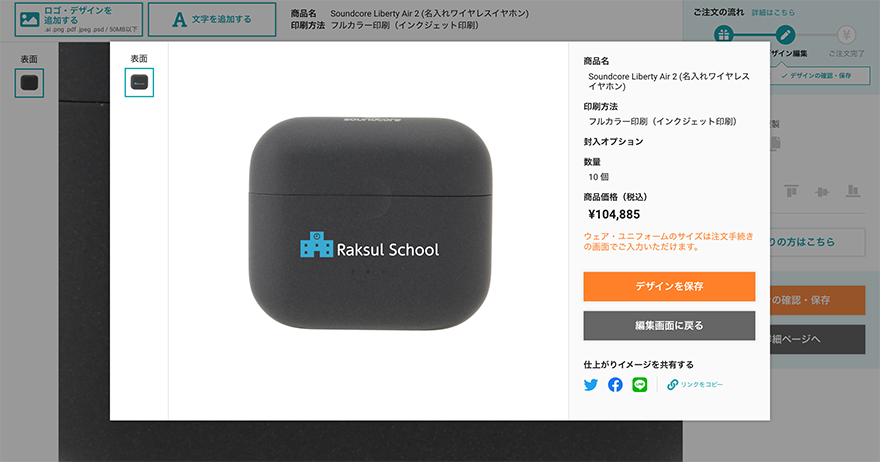Open the デザインの確認・保存 sub-step
Viewport: 880px width, 462px height.
819,75
